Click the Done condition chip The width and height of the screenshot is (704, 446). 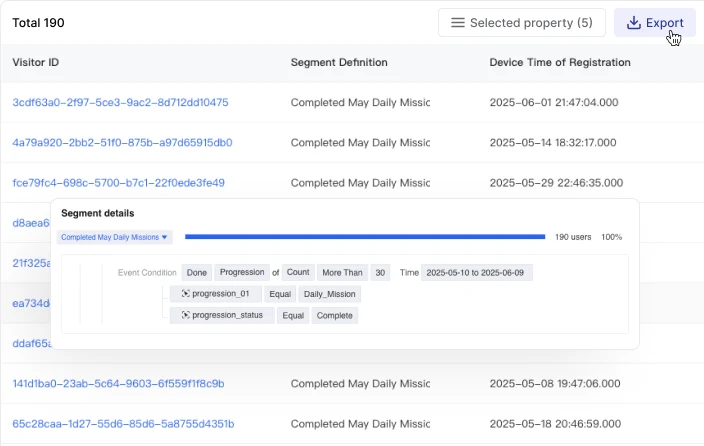coord(197,273)
